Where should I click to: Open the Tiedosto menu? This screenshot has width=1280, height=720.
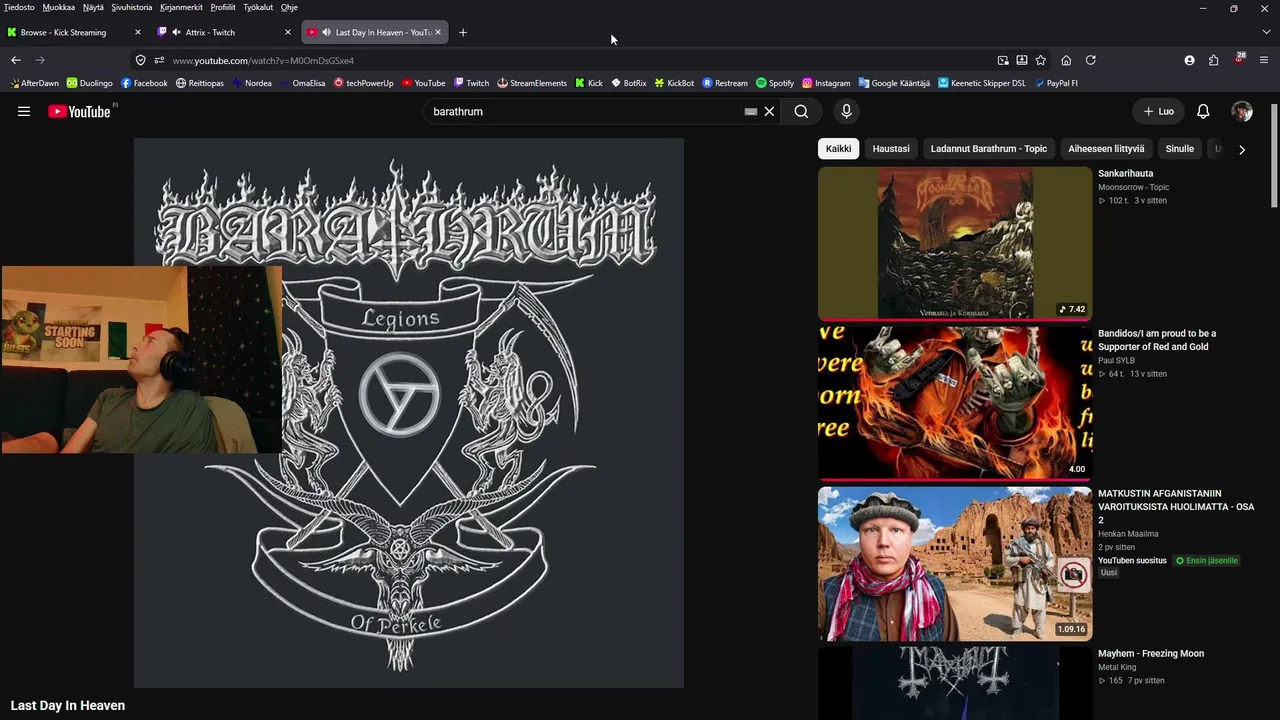(x=19, y=7)
